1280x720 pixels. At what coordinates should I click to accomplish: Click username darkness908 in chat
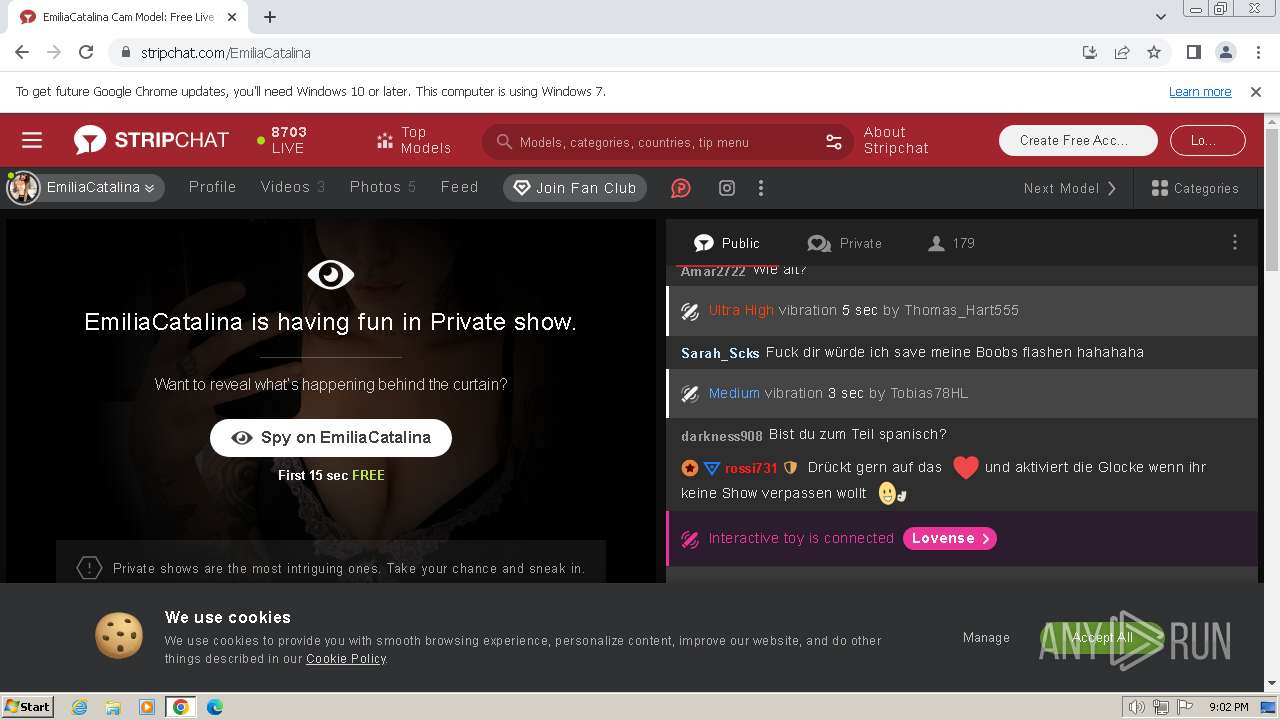722,436
